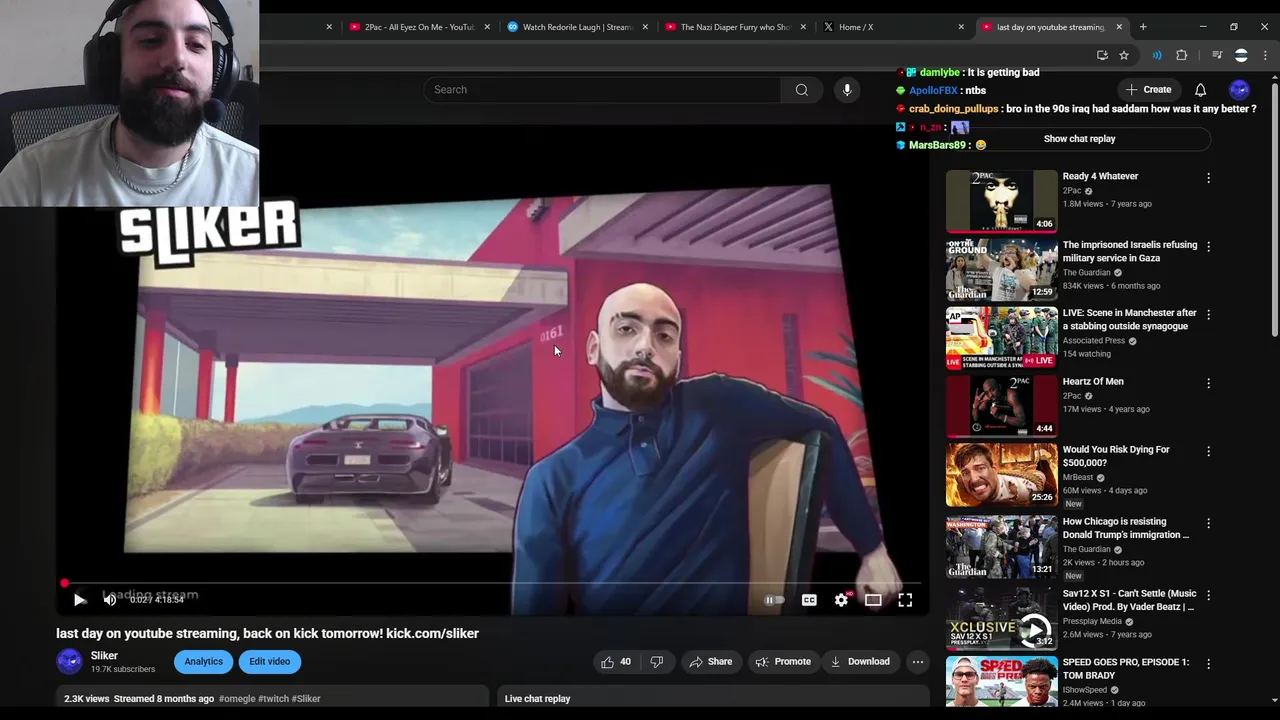The width and height of the screenshot is (1280, 720).
Task: Open a new browser tab
Action: (x=1143, y=27)
